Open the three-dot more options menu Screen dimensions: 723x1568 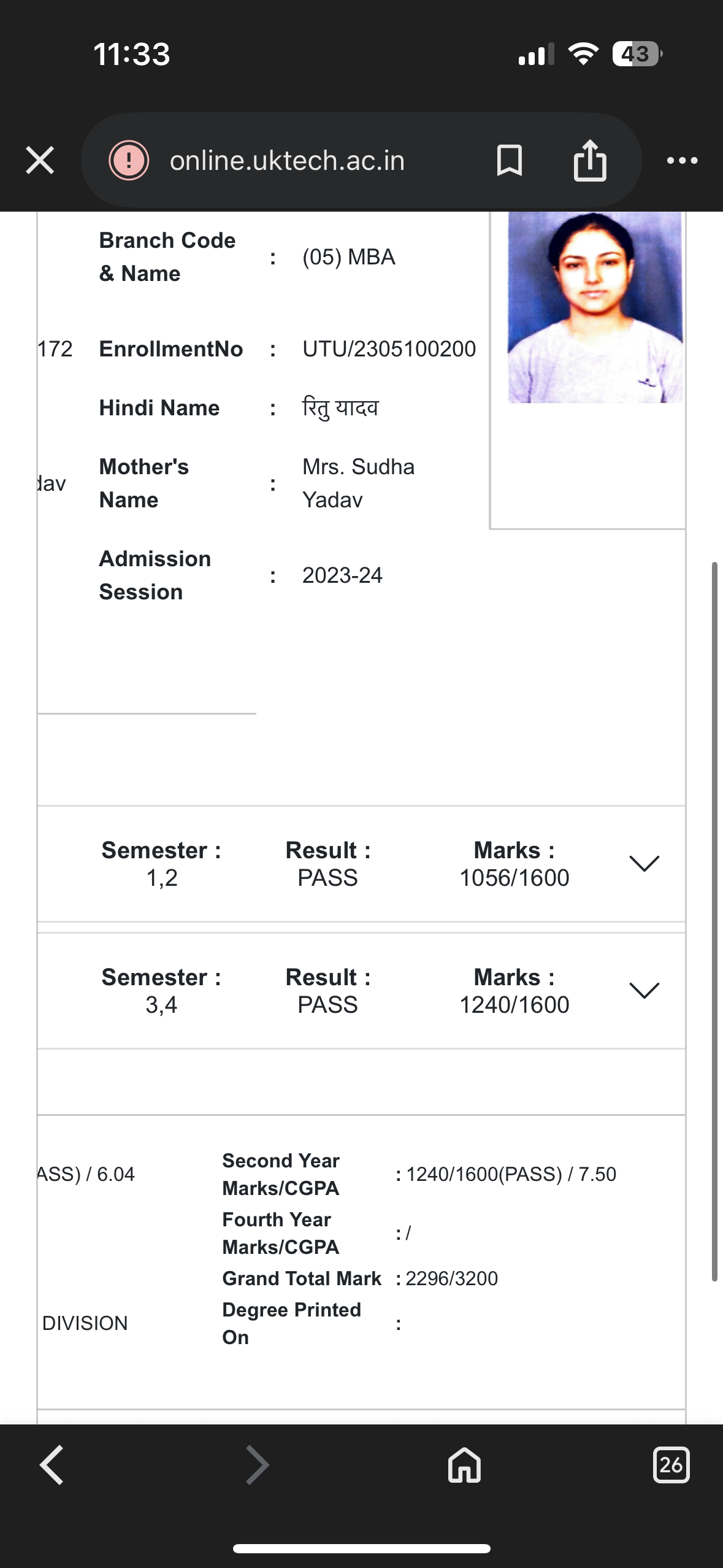click(682, 161)
